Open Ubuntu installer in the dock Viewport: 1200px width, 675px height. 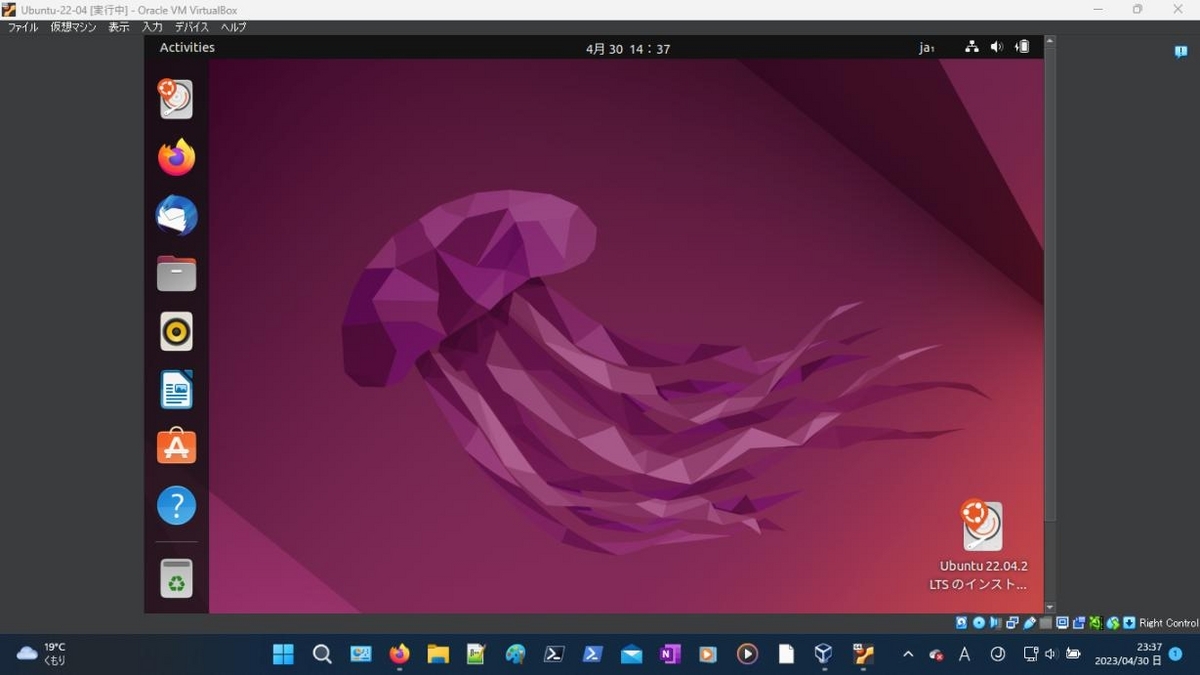(x=176, y=99)
